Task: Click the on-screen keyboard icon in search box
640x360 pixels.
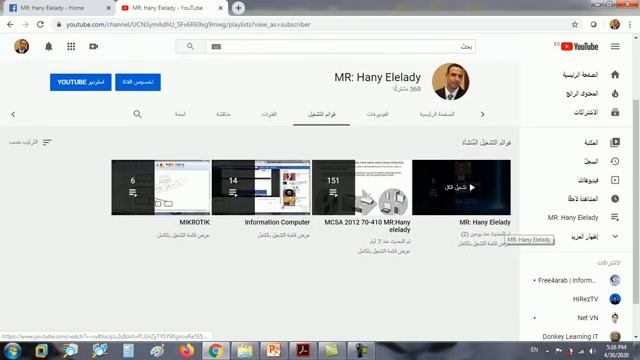Action: click(216, 47)
